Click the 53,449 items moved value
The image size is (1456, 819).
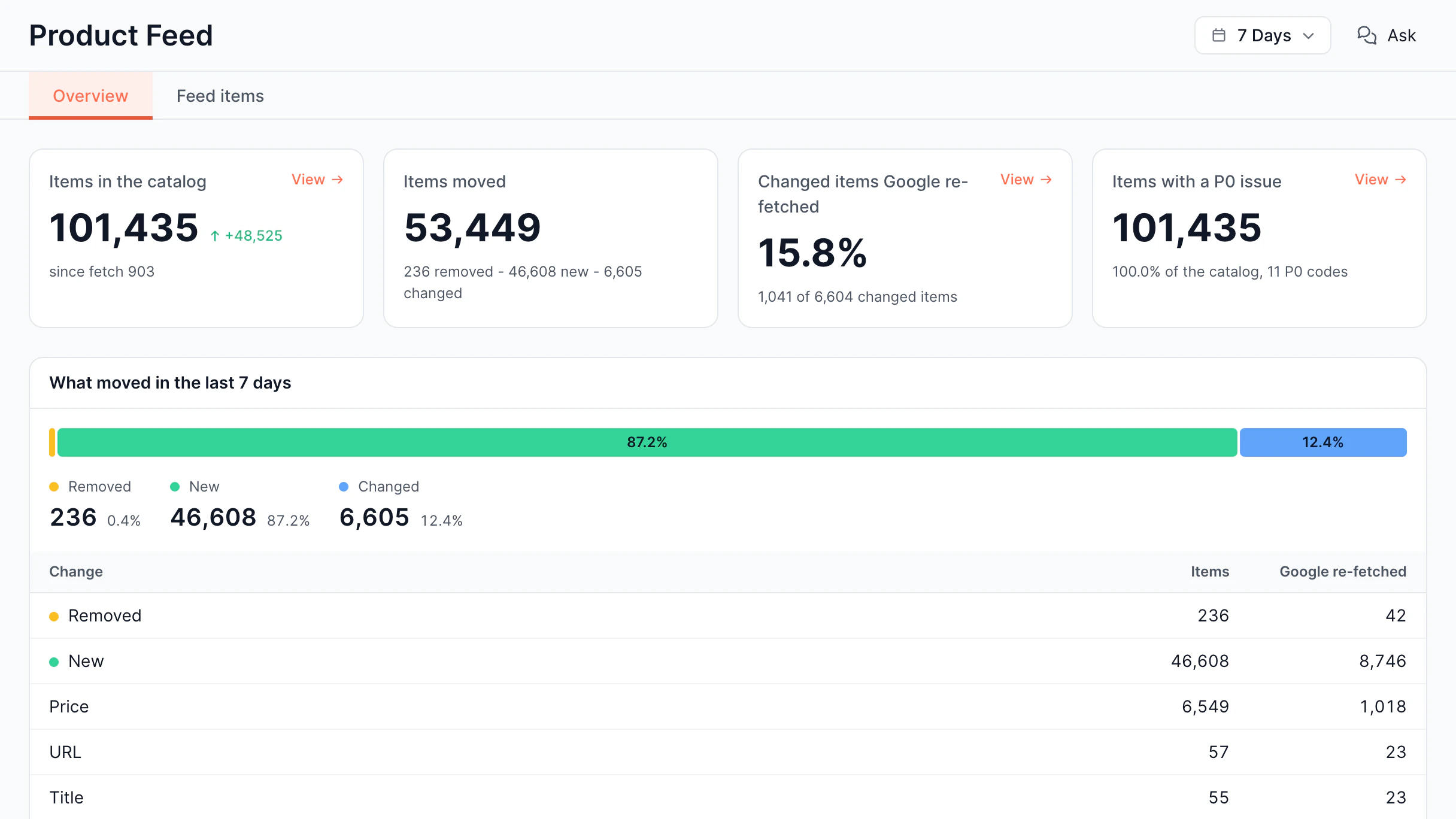(x=472, y=228)
